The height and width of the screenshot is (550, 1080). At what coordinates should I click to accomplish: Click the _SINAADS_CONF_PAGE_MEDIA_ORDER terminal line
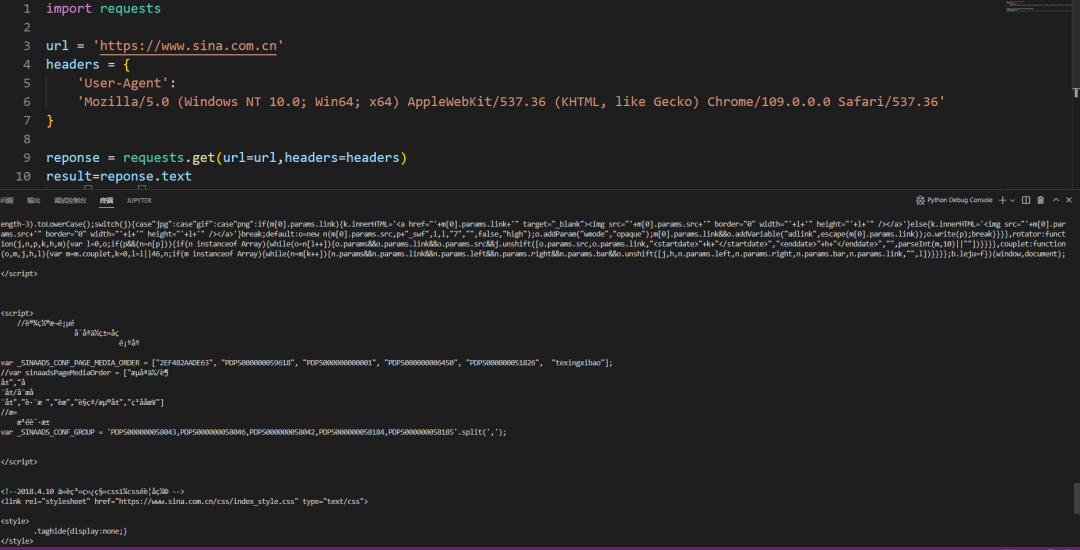pos(306,362)
